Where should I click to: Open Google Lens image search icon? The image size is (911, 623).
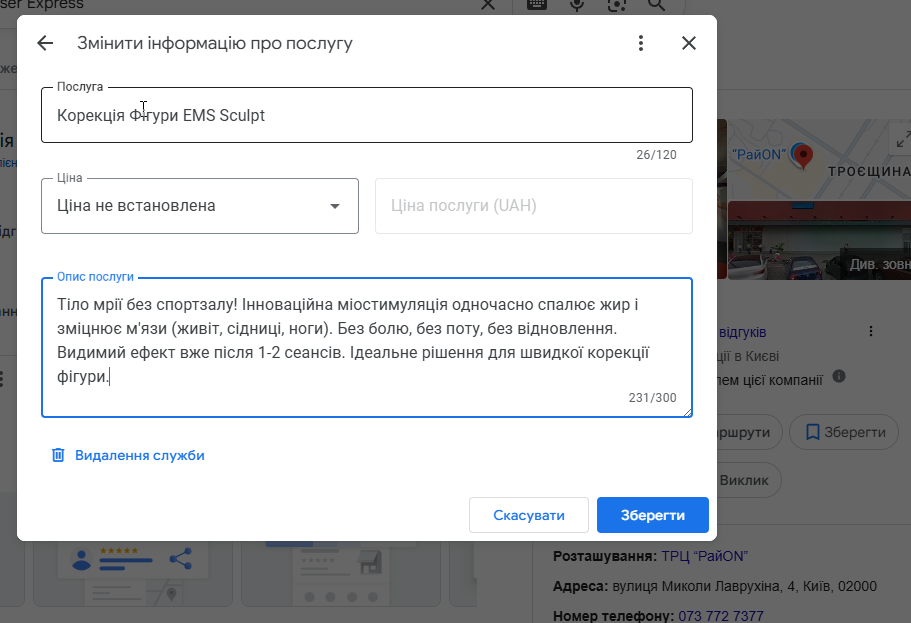(x=616, y=5)
